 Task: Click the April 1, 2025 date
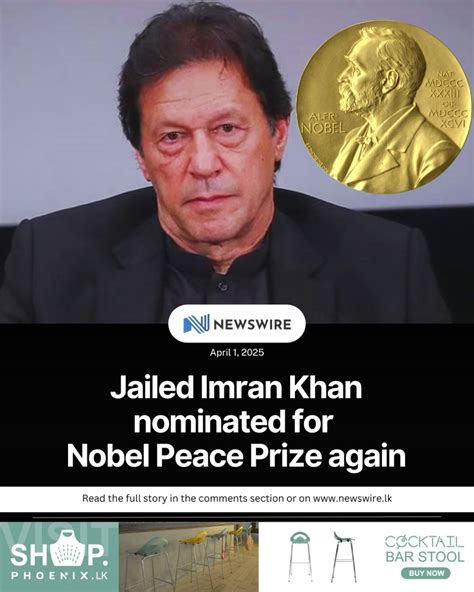237,353
